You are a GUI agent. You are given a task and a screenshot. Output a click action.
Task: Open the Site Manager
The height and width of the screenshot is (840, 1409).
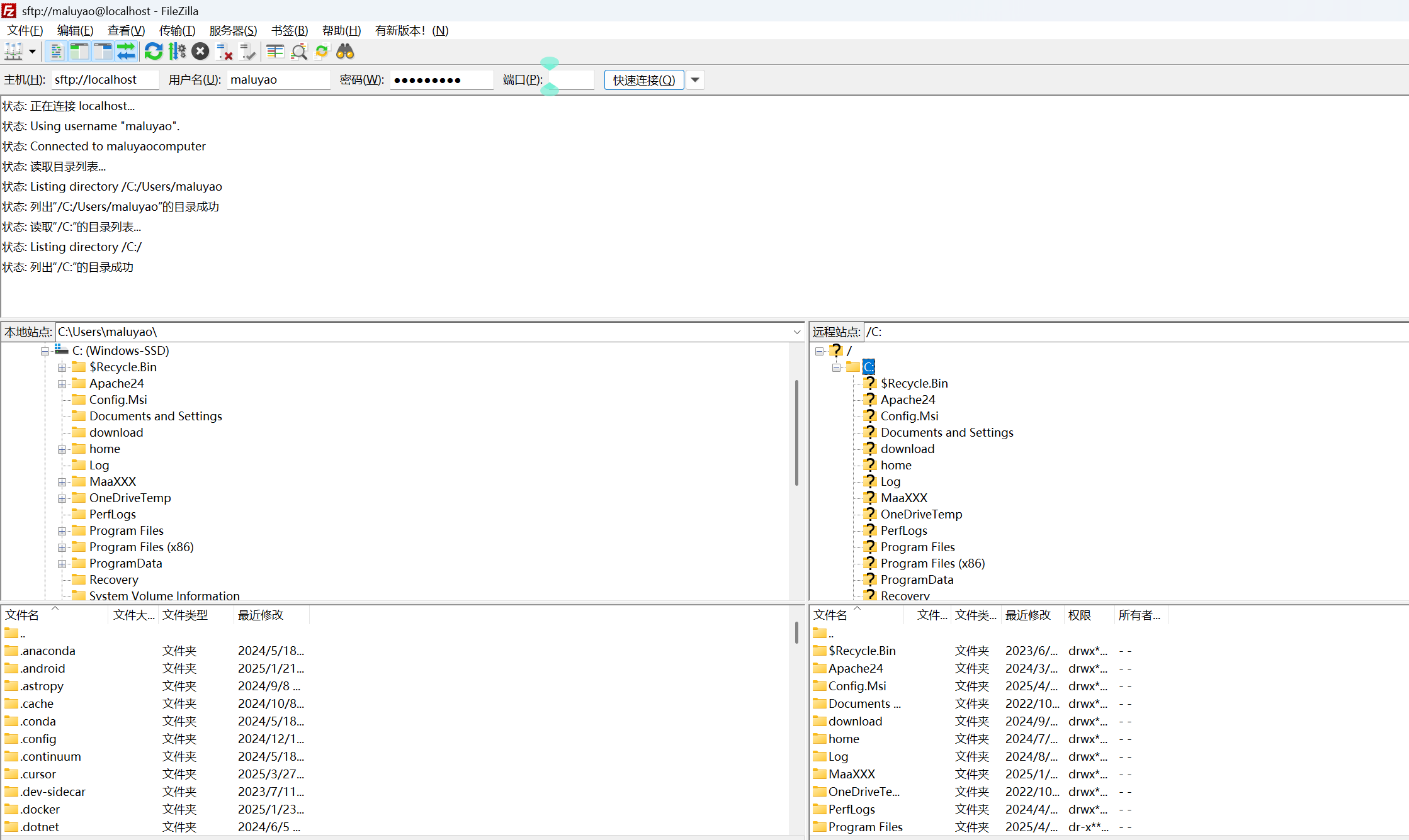coord(13,52)
